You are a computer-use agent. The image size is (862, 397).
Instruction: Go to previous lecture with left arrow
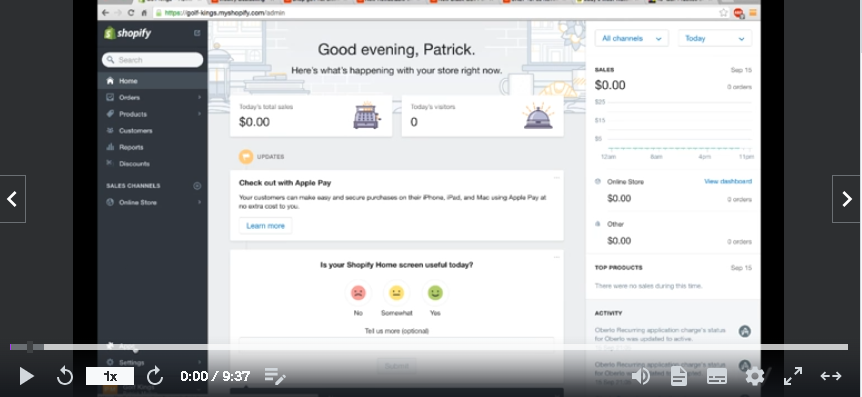pyautogui.click(x=12, y=199)
